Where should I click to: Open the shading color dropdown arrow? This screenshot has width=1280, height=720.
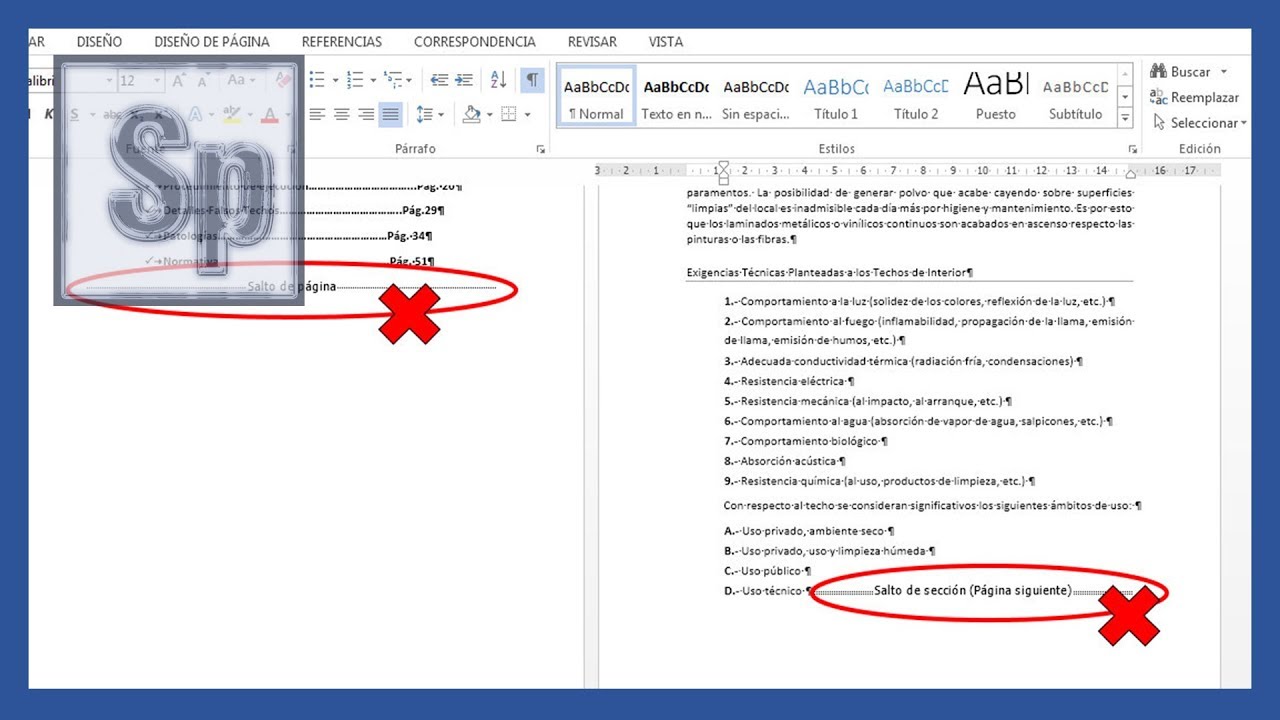pyautogui.click(x=489, y=115)
